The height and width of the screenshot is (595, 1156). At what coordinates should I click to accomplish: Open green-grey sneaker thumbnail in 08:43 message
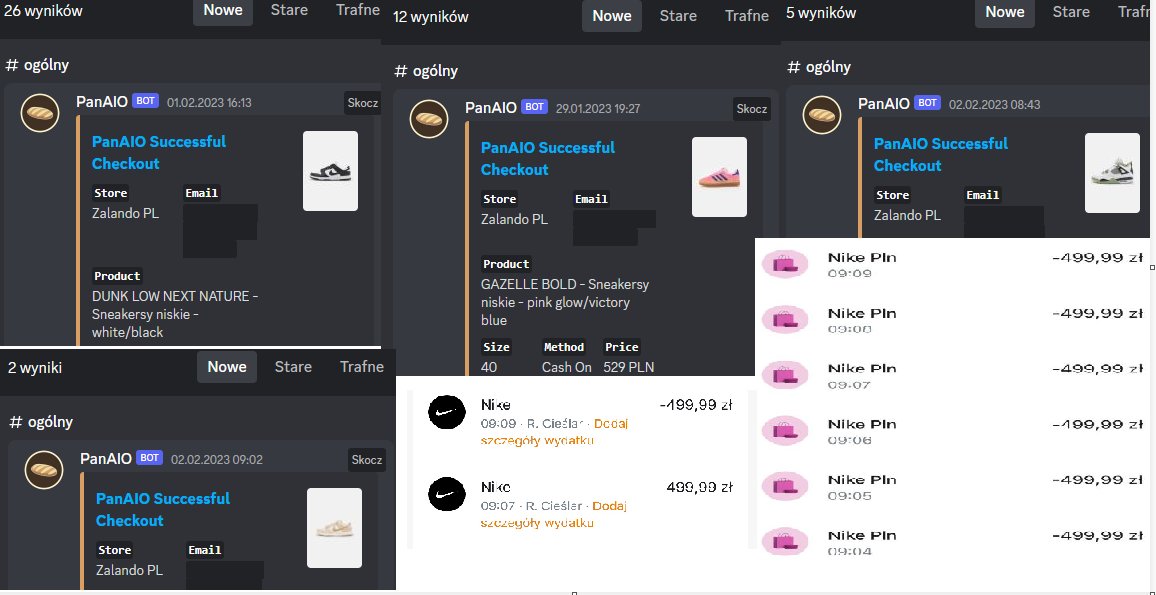click(1113, 173)
